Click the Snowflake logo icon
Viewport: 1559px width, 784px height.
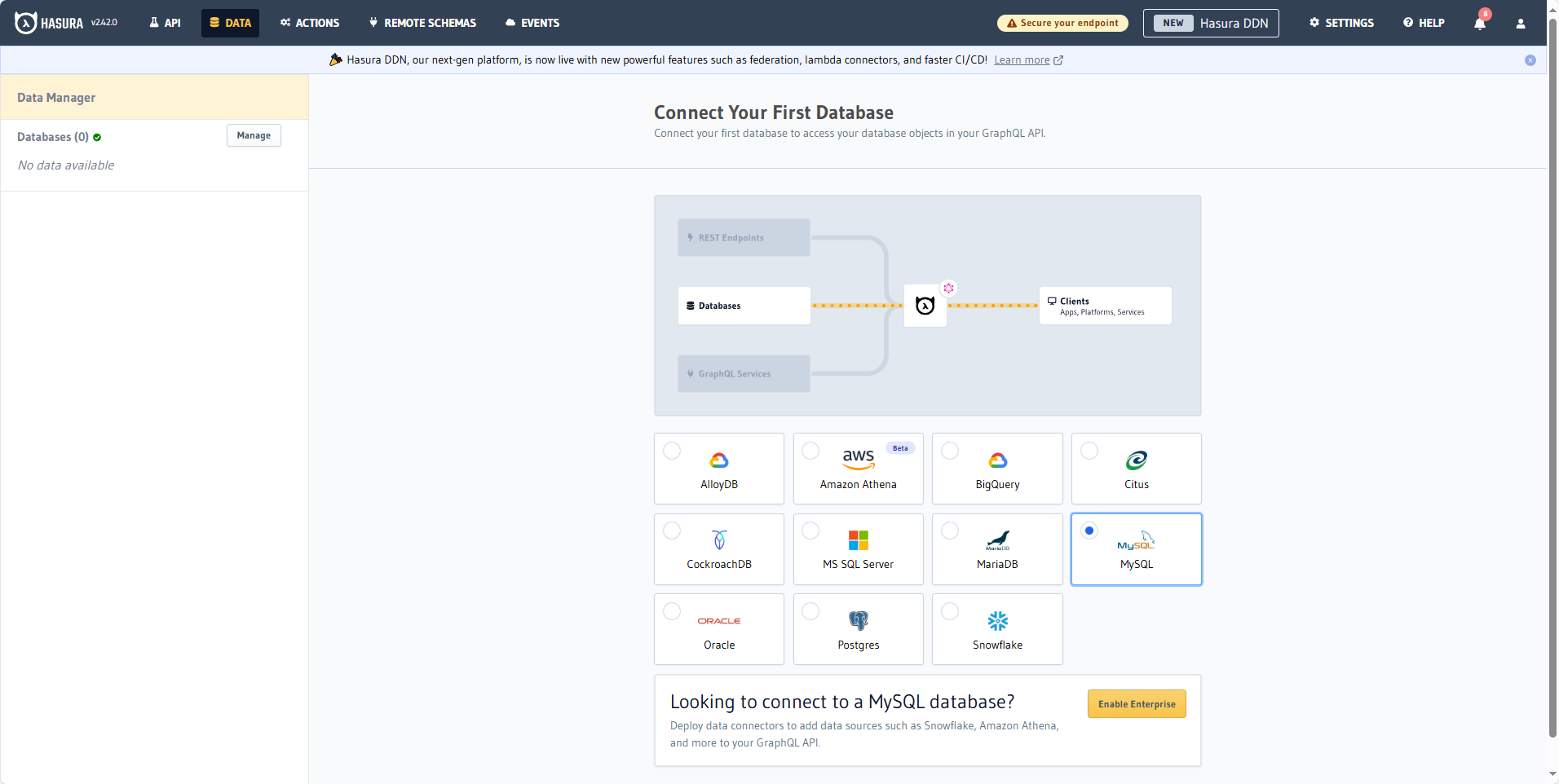point(998,621)
